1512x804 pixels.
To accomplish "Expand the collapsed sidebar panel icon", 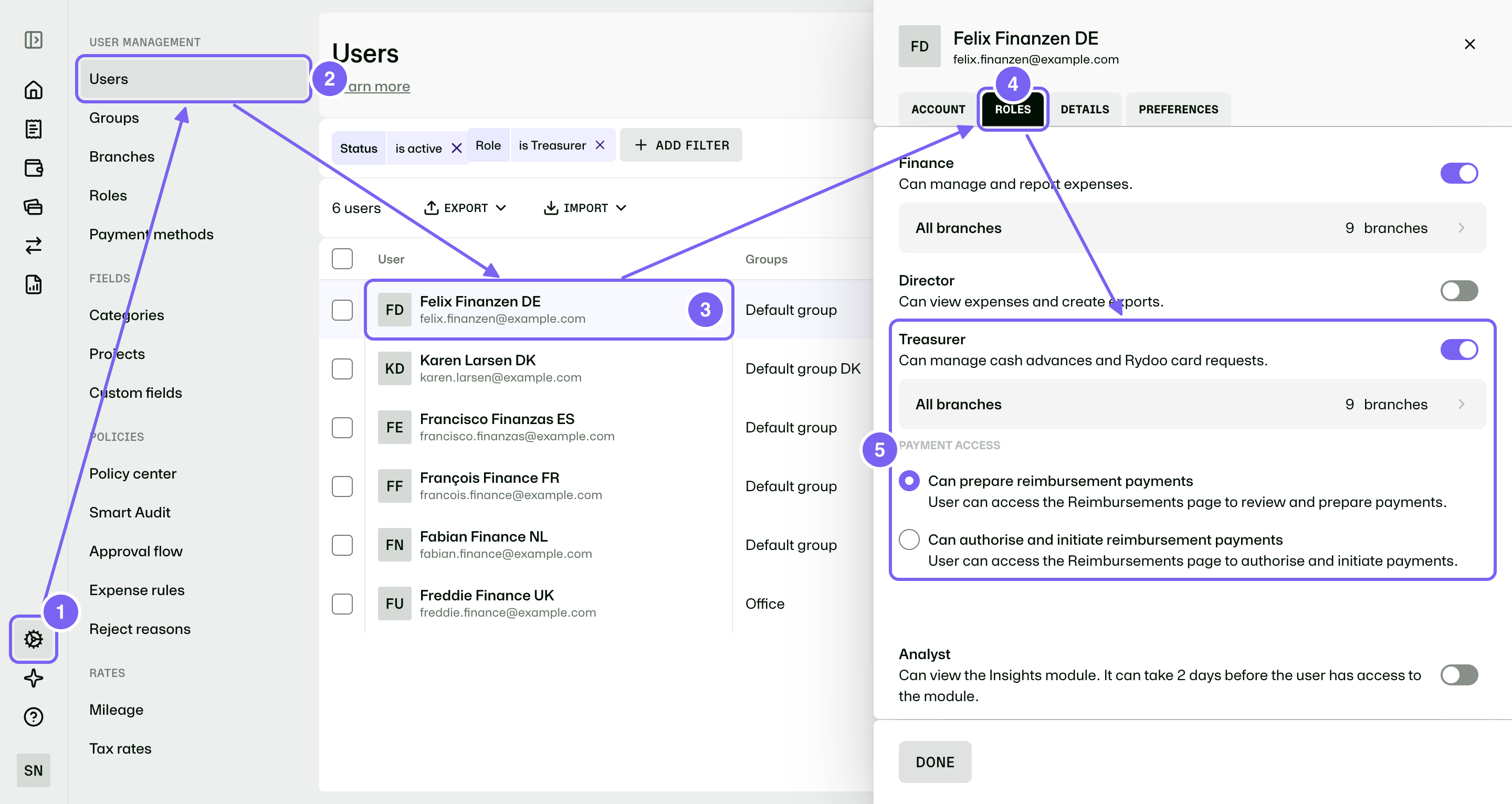I will click(34, 40).
